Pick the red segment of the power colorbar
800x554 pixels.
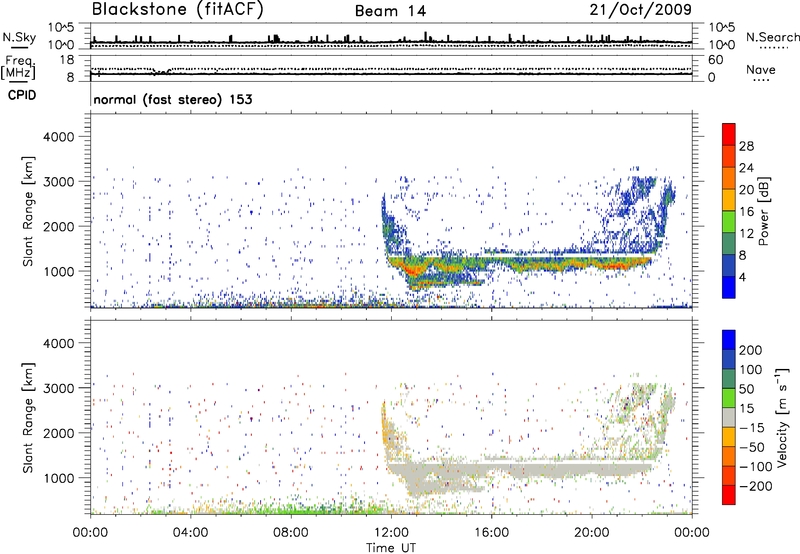pyautogui.click(x=729, y=134)
